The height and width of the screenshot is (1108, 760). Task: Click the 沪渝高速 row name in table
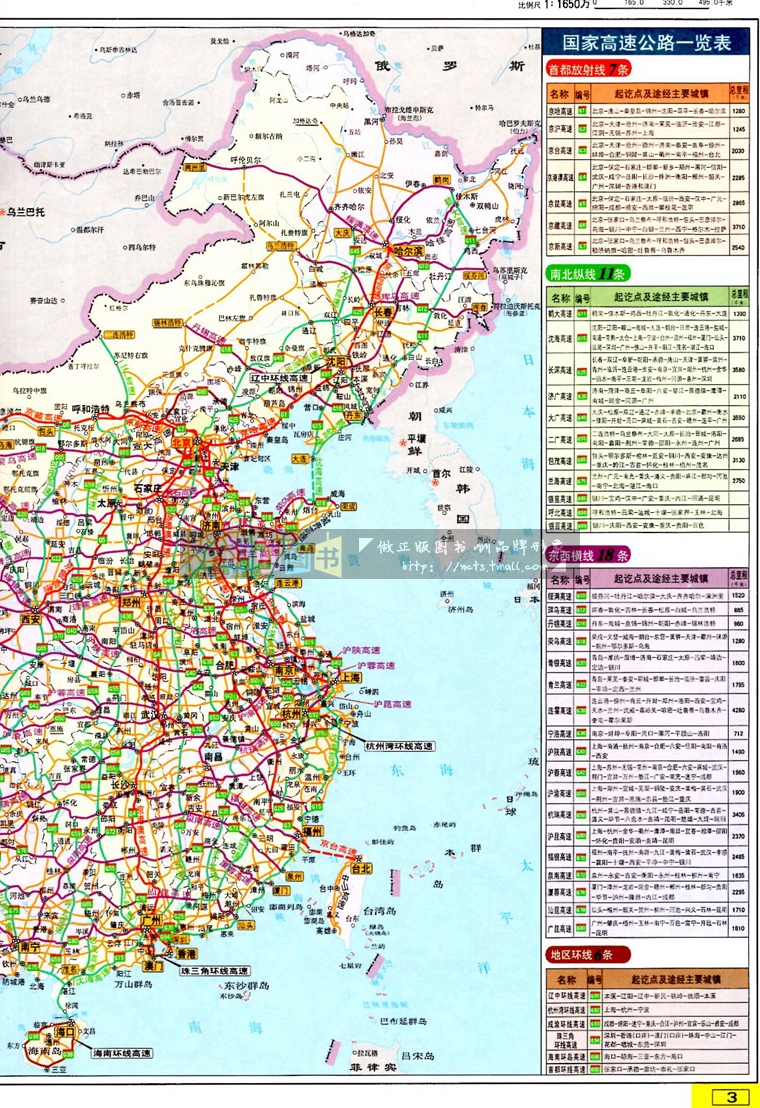coord(560,794)
